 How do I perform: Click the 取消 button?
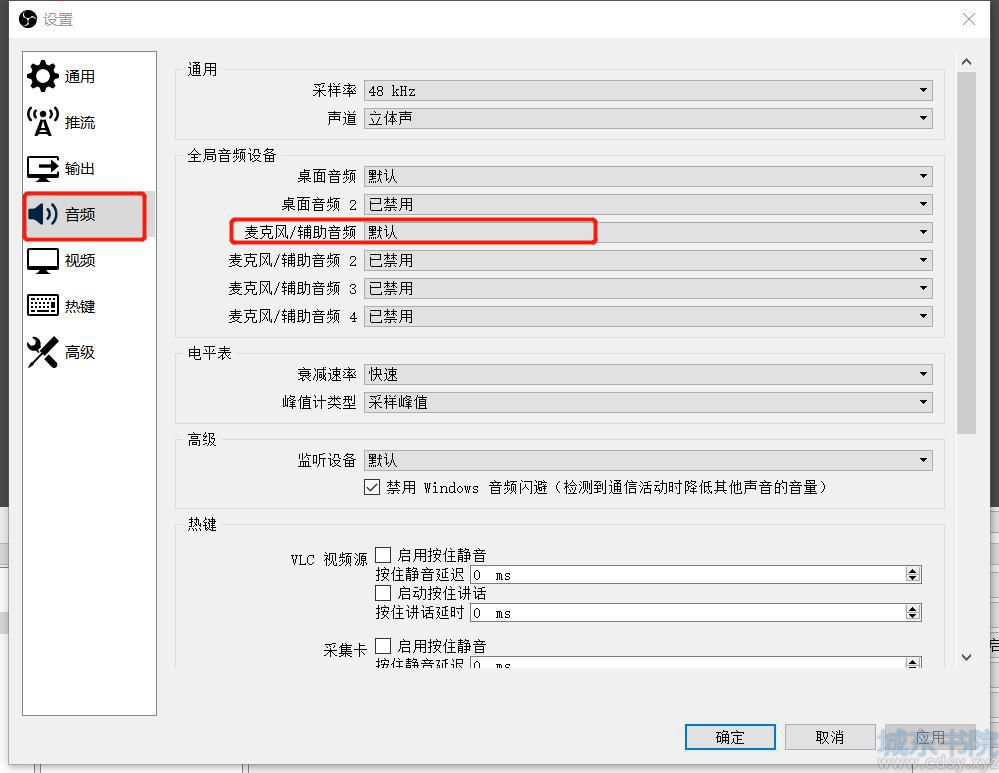[830, 737]
